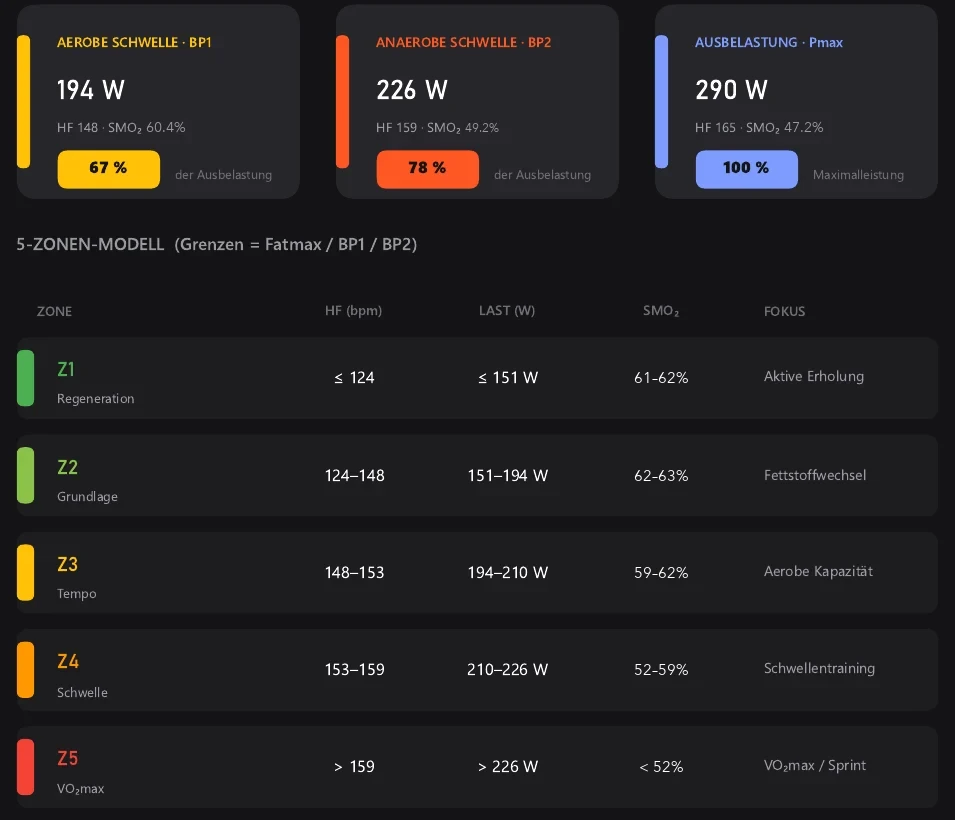Select the yellow Z3 zone color bar

point(26,572)
